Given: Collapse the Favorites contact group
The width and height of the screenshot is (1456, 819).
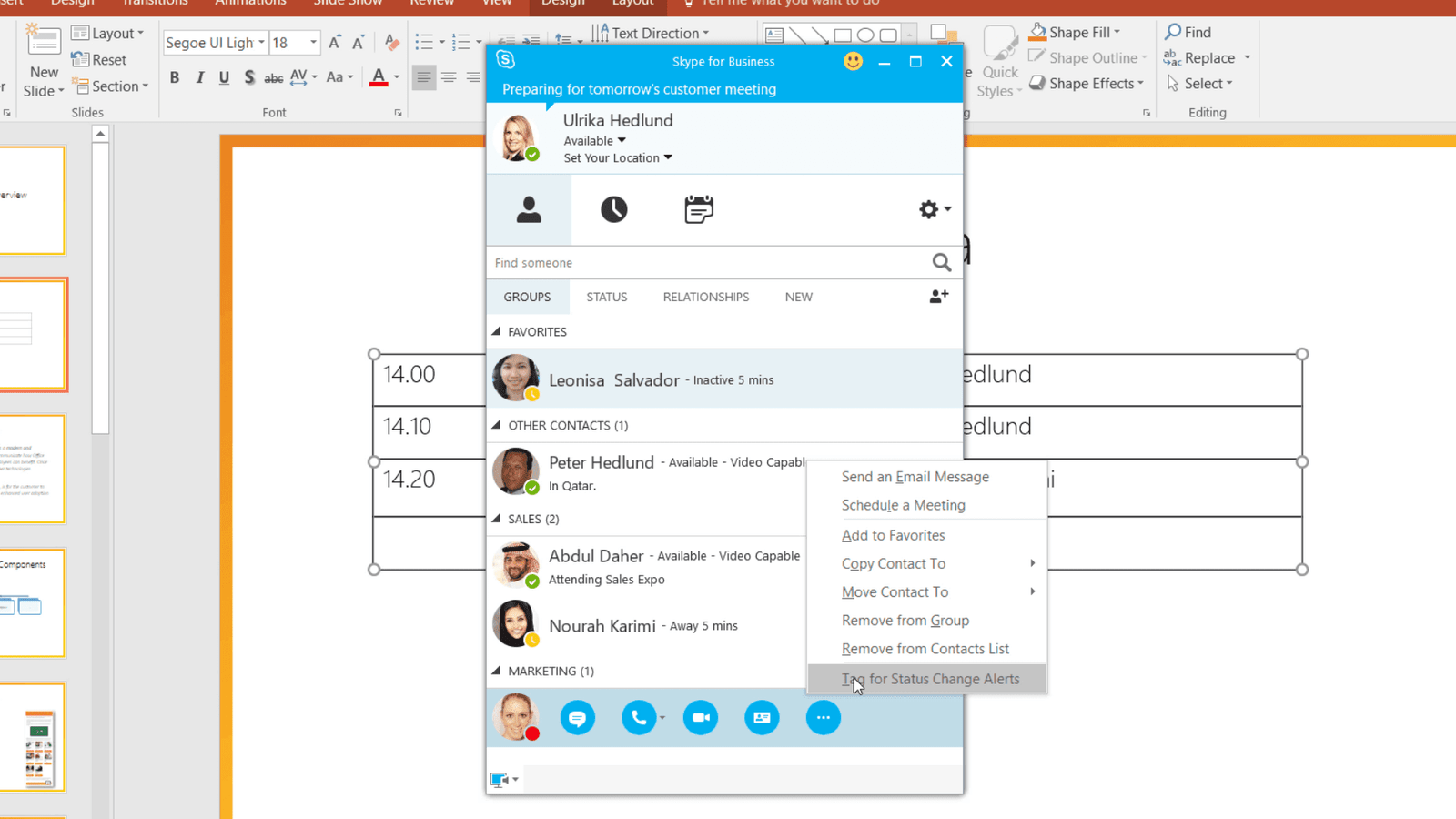Looking at the screenshot, I should (x=497, y=332).
